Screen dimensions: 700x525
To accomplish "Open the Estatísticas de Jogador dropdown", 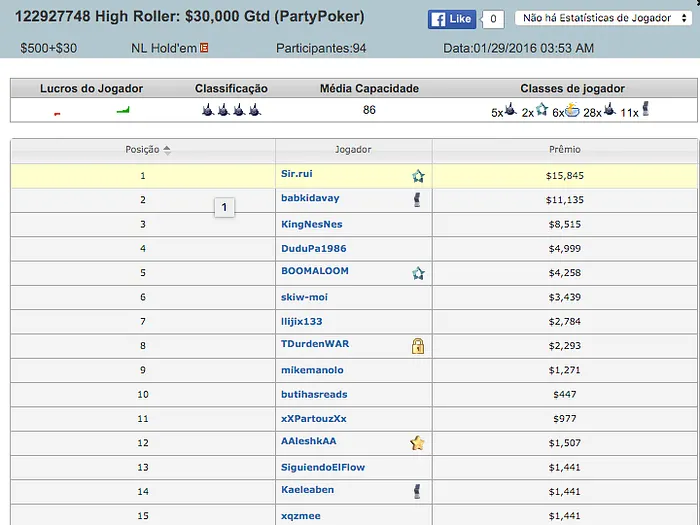I will (602, 18).
